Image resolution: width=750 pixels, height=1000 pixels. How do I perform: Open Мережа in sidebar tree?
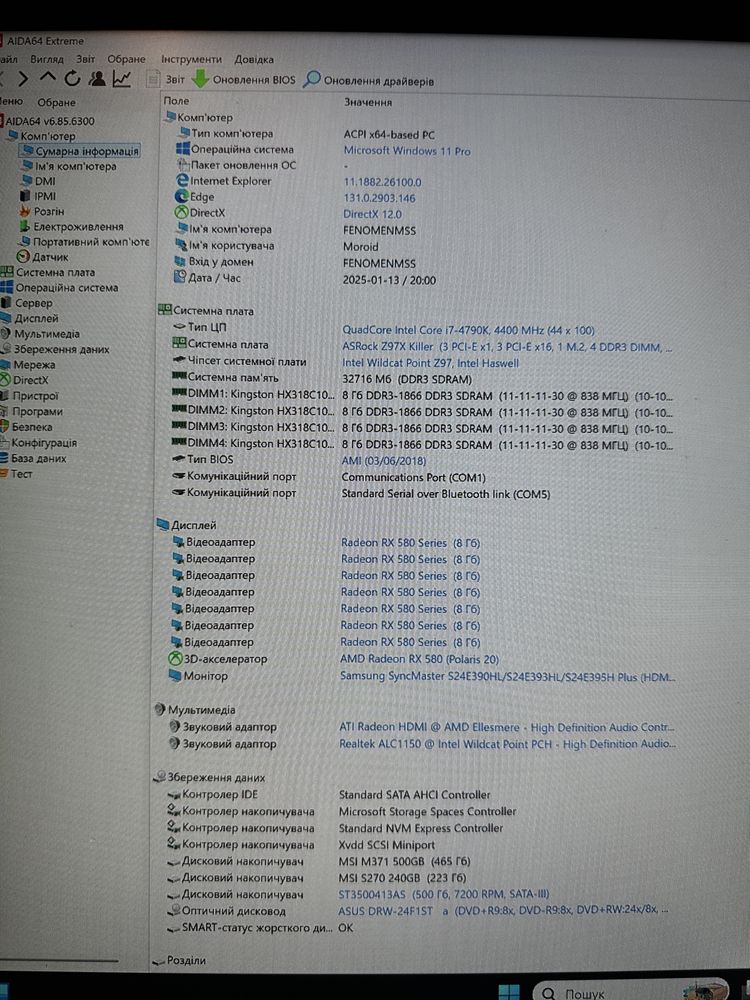click(28, 365)
